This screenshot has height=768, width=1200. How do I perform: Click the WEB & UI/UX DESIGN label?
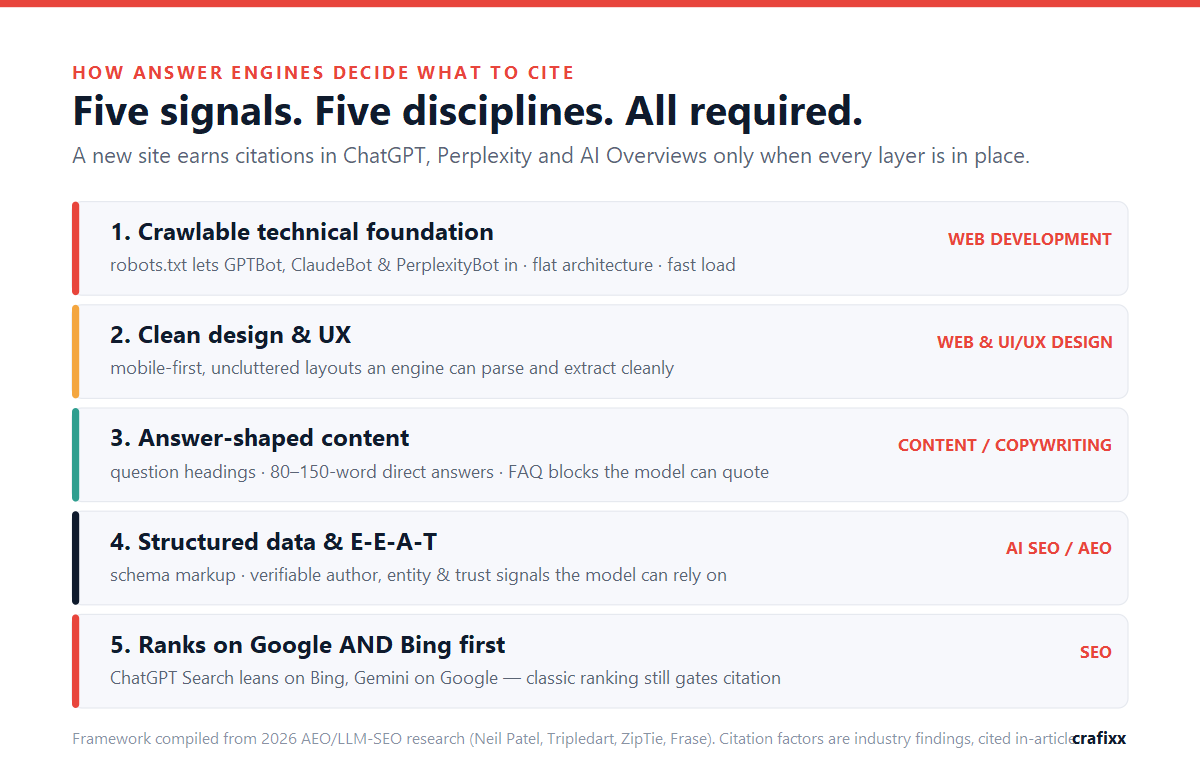tap(1025, 342)
